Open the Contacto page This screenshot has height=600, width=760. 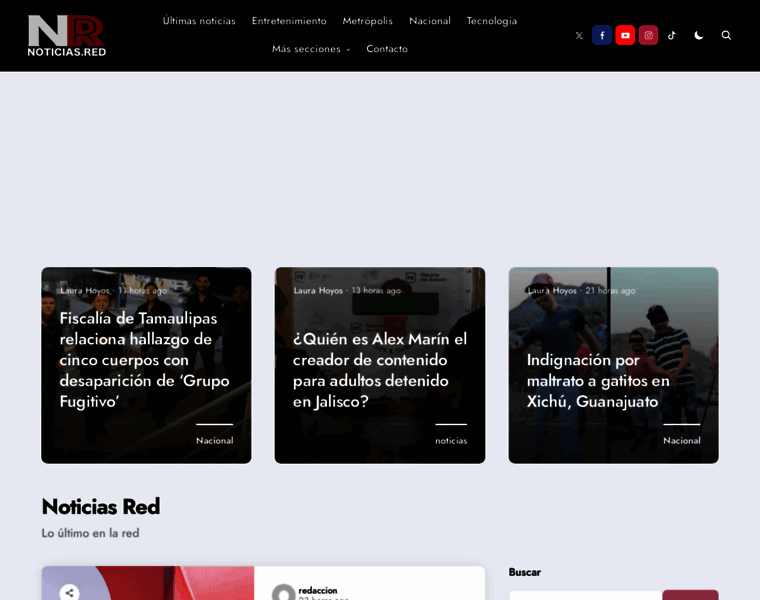coord(387,49)
